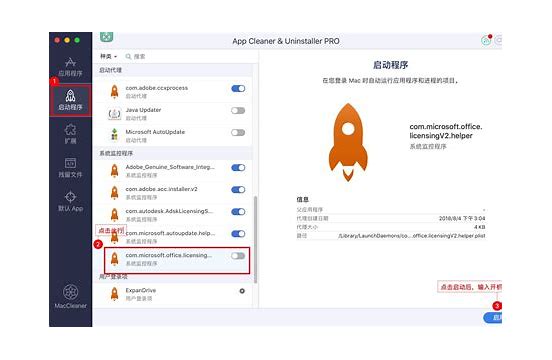Turn off Adobe_Genuine_Software_Integ daemon toggle
Image resolution: width=552 pixels, height=360 pixels.
[x=238, y=168]
